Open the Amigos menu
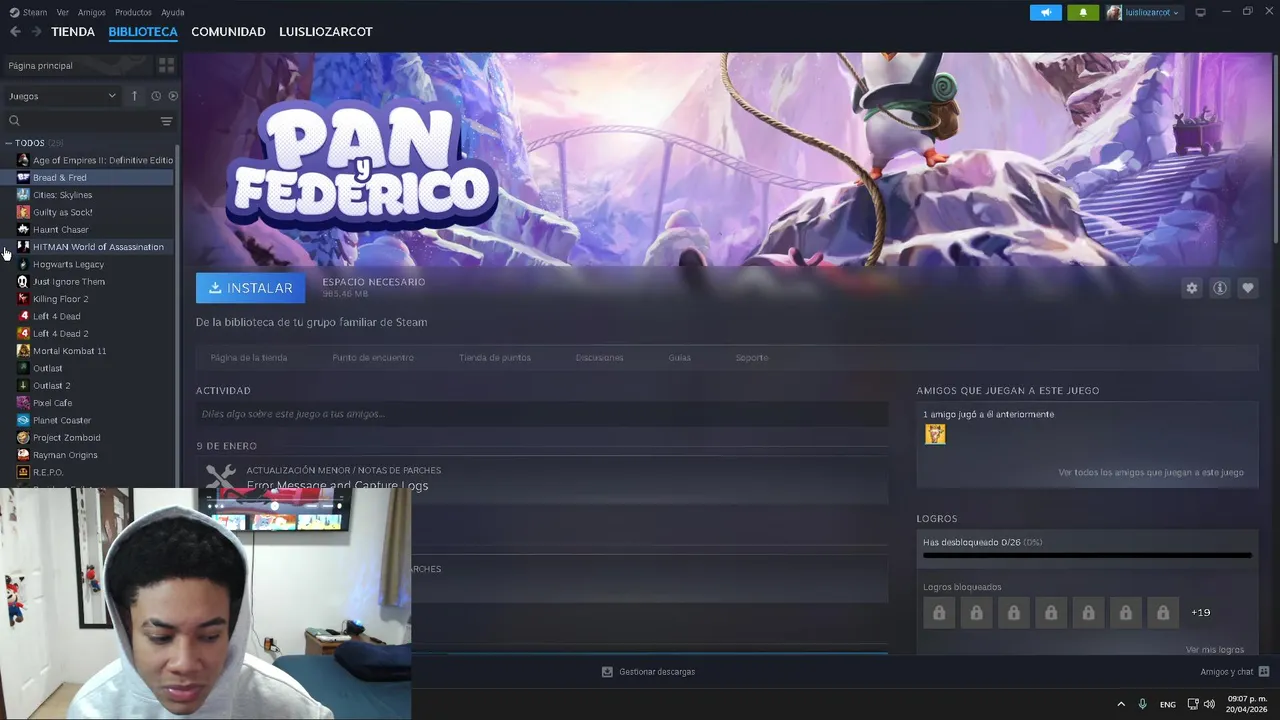Viewport: 1280px width, 720px height. [x=92, y=12]
